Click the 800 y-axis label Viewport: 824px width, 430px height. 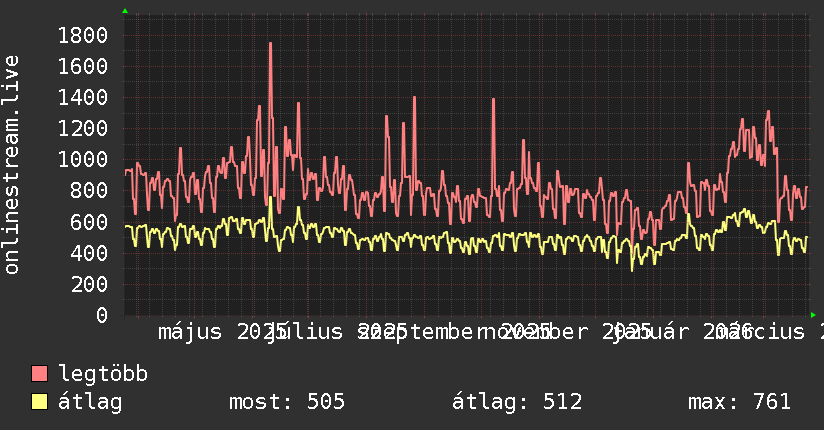89,191
